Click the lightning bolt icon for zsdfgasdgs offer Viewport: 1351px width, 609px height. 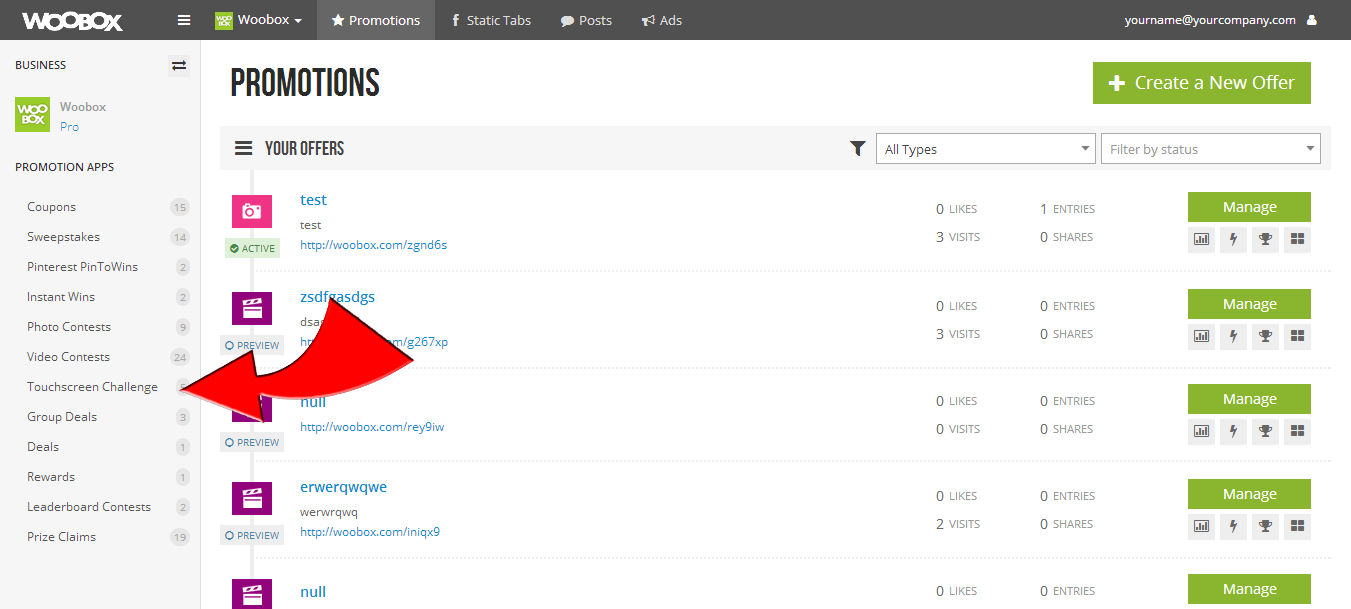coord(1233,337)
